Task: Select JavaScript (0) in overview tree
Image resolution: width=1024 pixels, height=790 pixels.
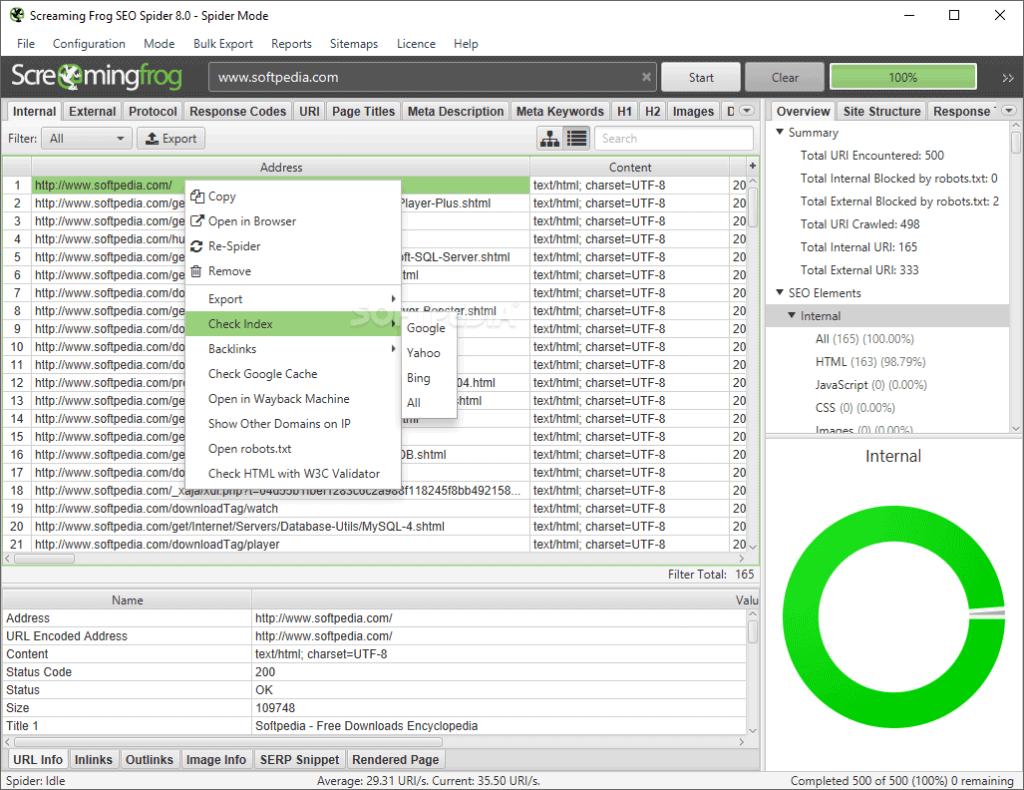Action: [871, 385]
